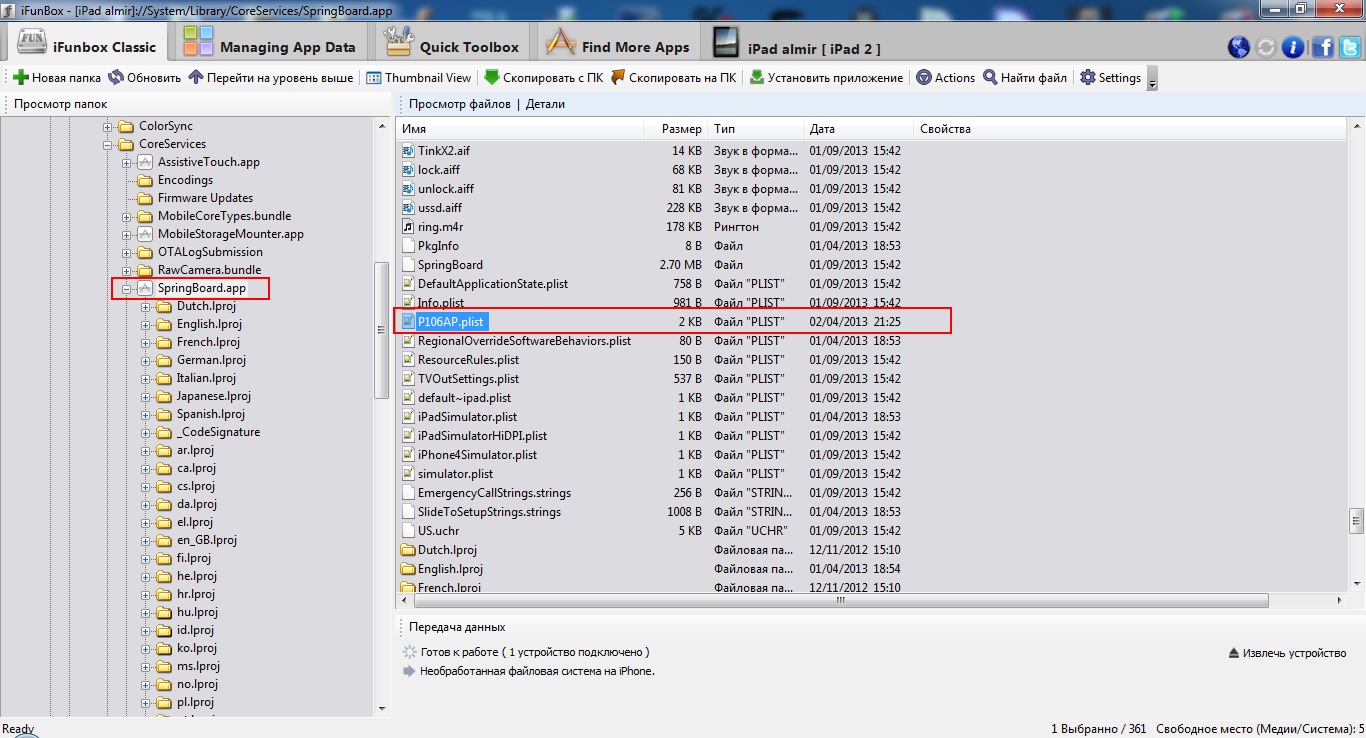The image size is (1366, 738).
Task: Collapse the SpringBoard.app tree node
Action: coord(126,288)
